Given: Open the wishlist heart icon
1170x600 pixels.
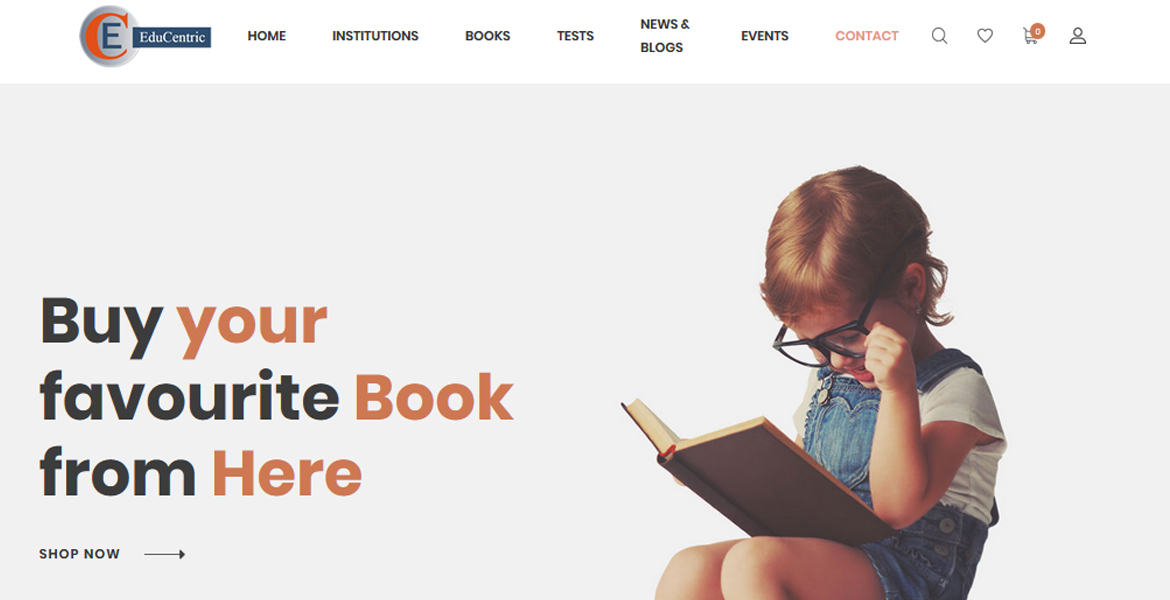Looking at the screenshot, I should coord(985,36).
